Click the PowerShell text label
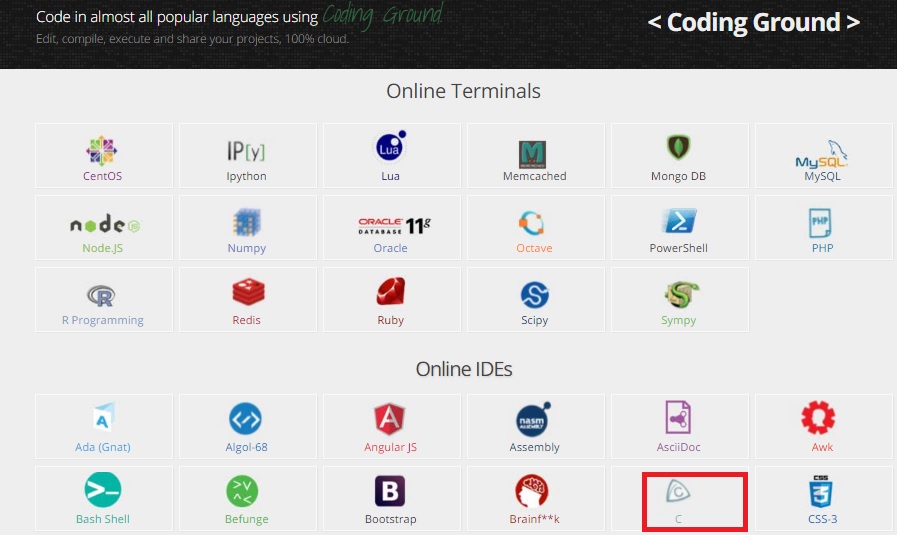 pos(678,248)
